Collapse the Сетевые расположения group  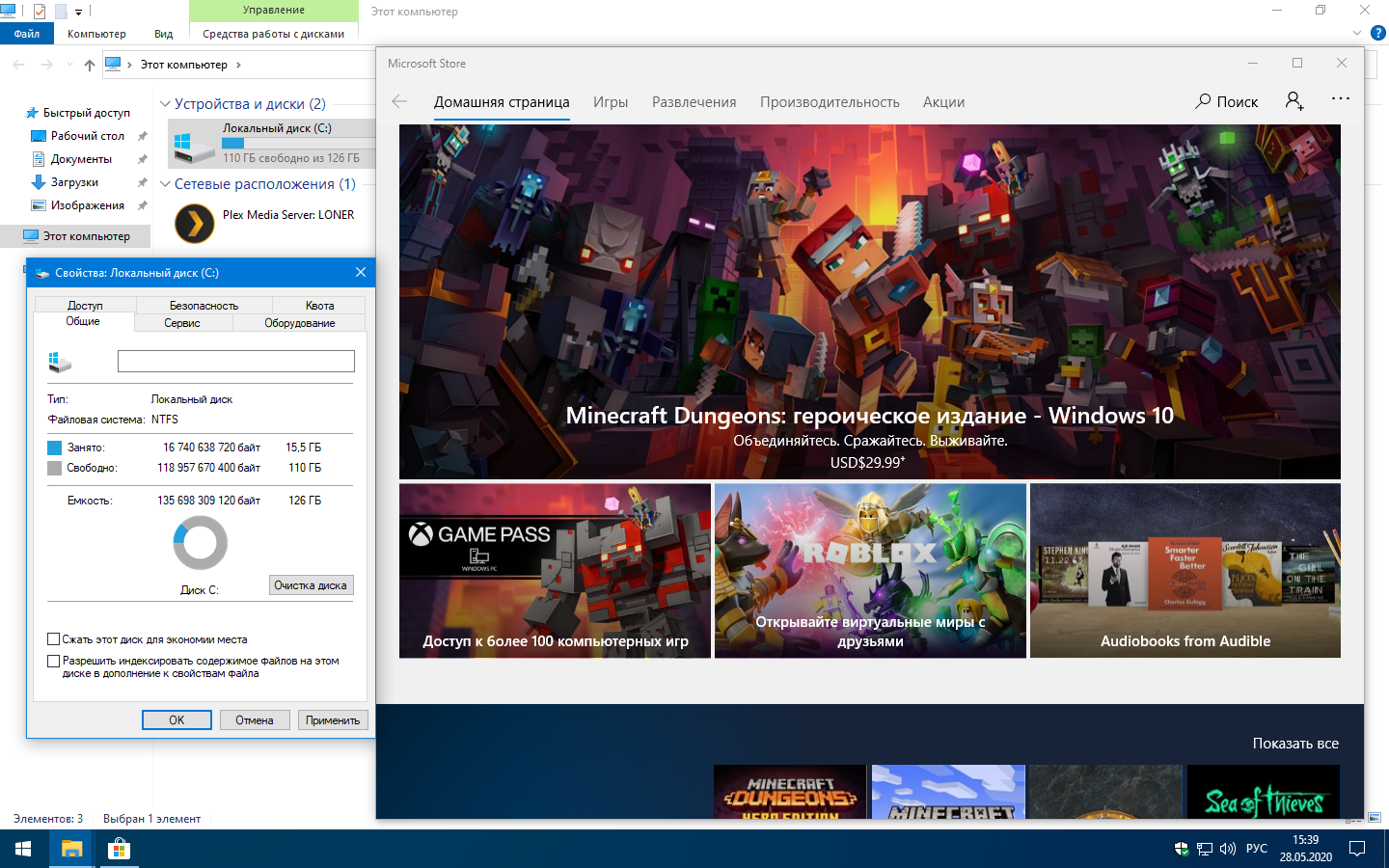point(165,184)
